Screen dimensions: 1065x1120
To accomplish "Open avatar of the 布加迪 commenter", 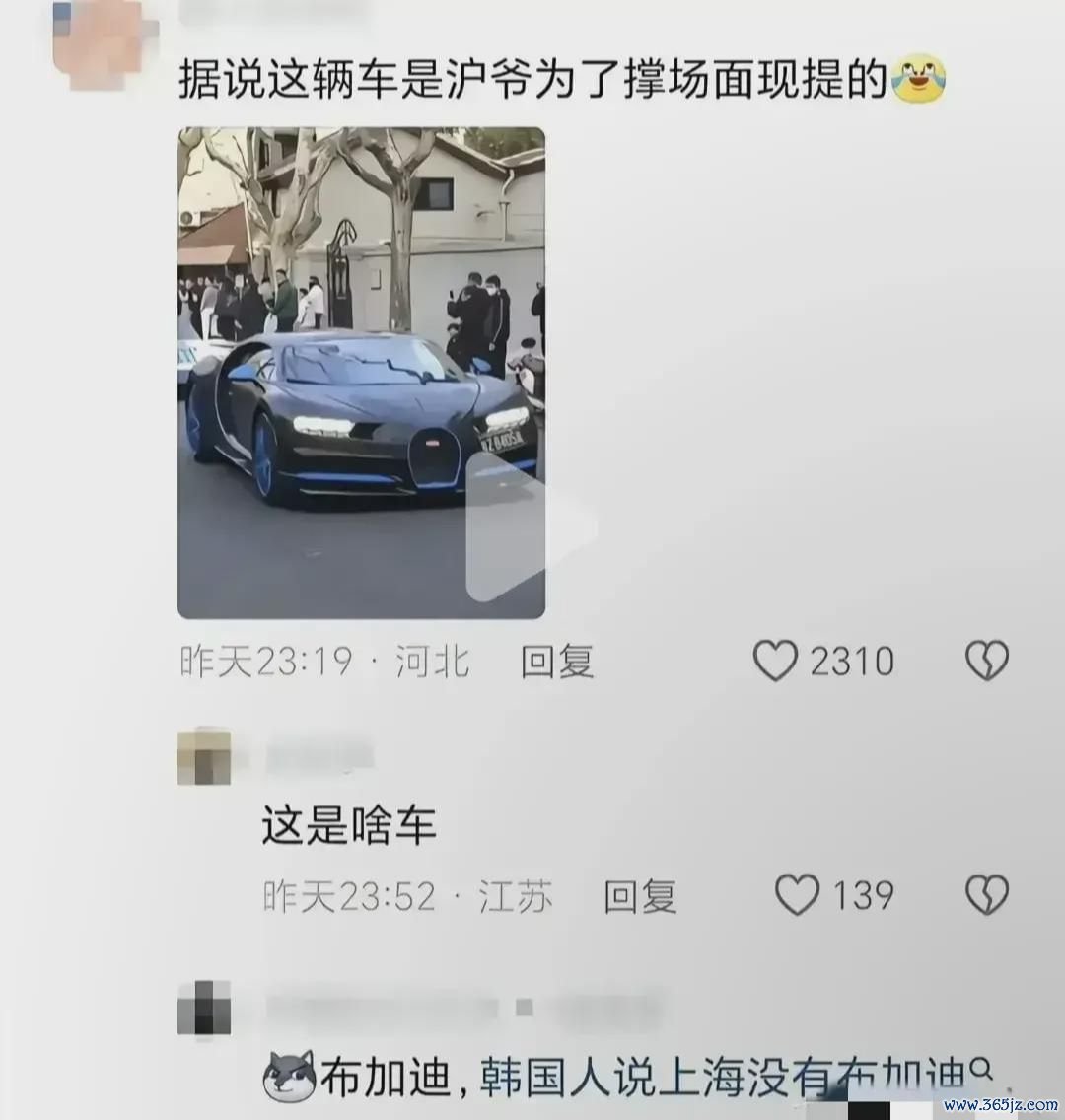I will click(204, 1008).
